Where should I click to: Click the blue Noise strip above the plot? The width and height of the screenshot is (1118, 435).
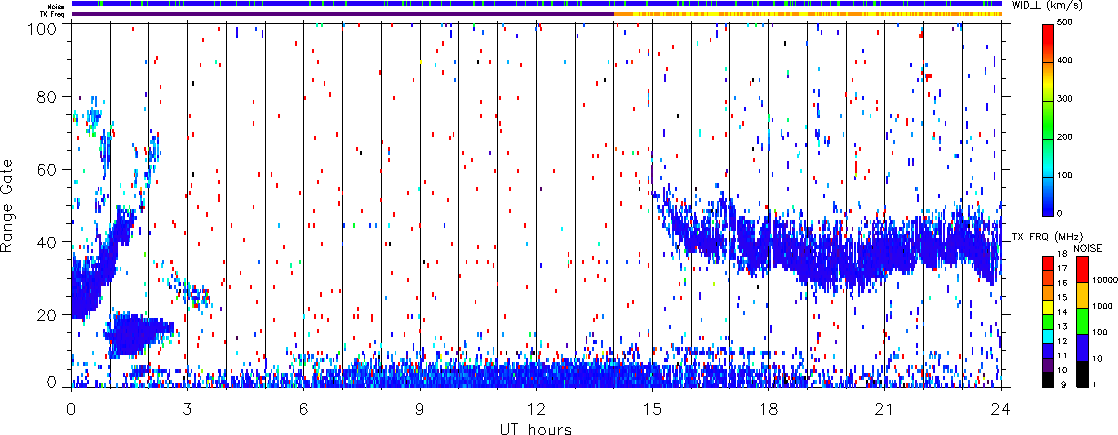(x=536, y=4)
